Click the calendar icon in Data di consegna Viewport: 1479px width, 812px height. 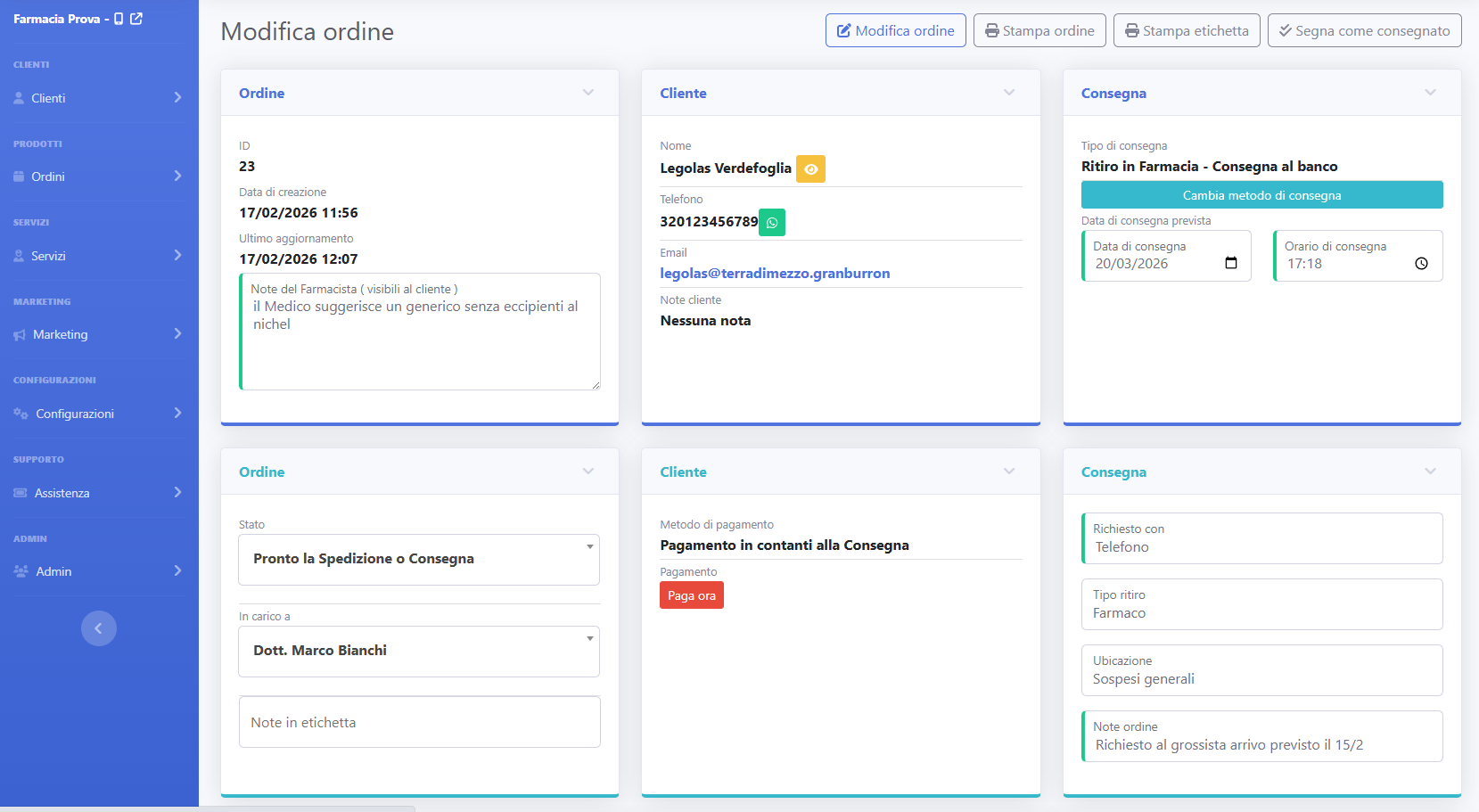pyautogui.click(x=1231, y=263)
